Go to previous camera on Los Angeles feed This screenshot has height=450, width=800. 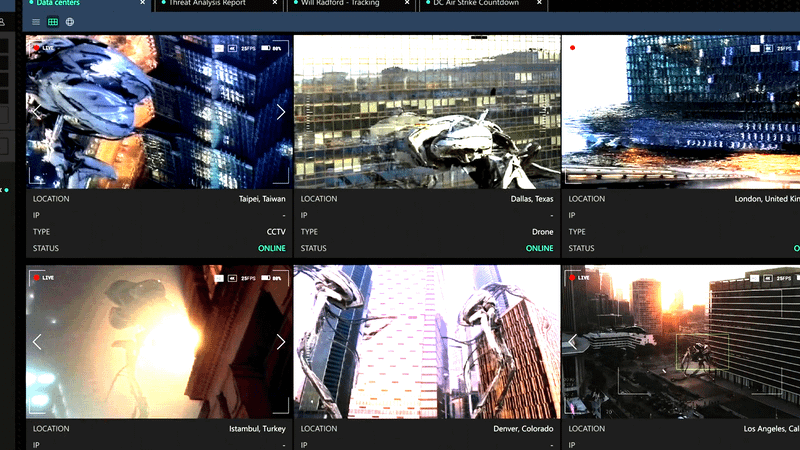pyautogui.click(x=572, y=342)
